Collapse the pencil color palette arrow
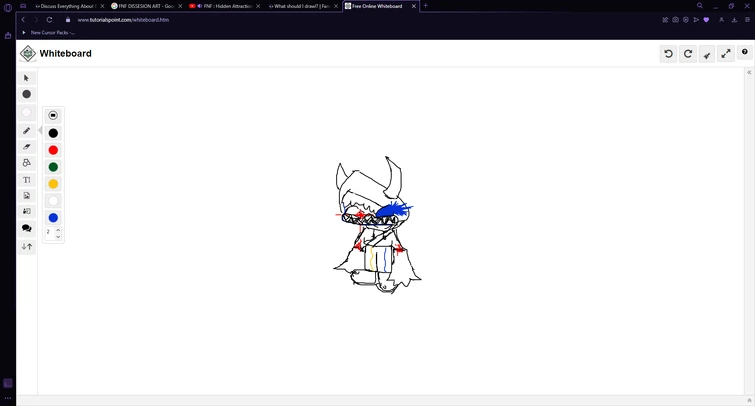The height and width of the screenshot is (406, 755). (x=40, y=131)
